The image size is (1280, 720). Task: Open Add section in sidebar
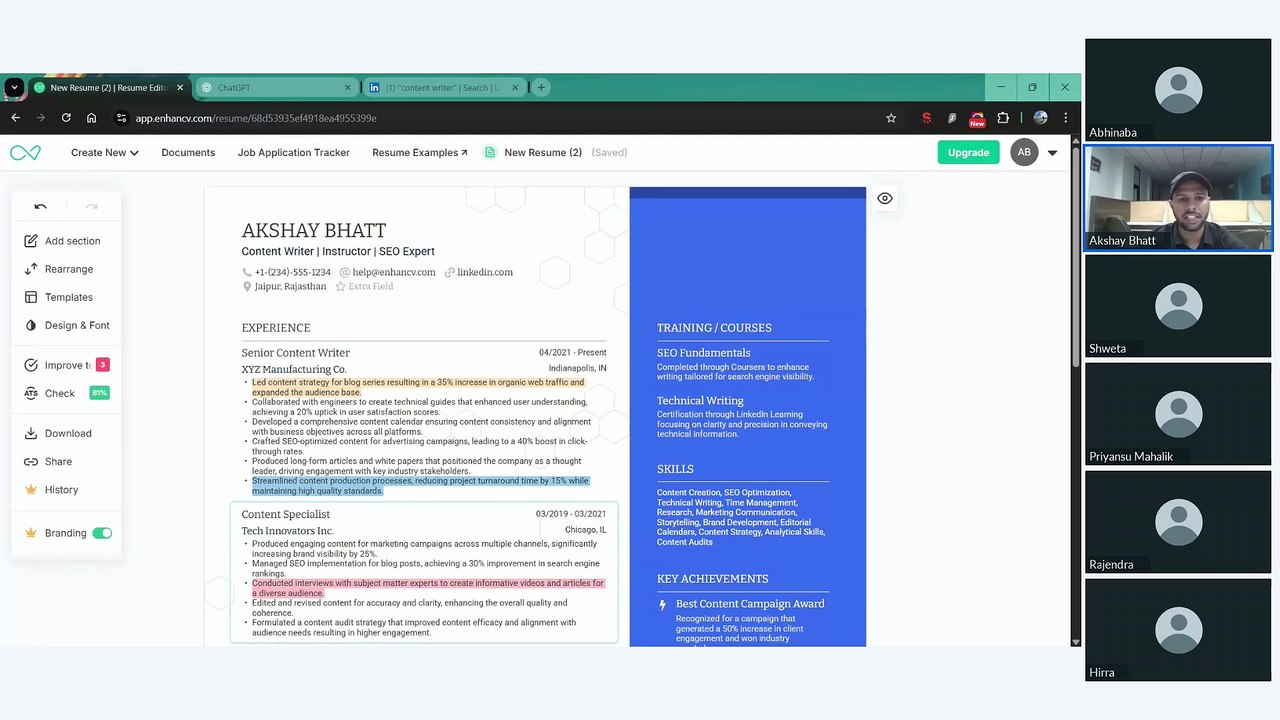click(62, 241)
